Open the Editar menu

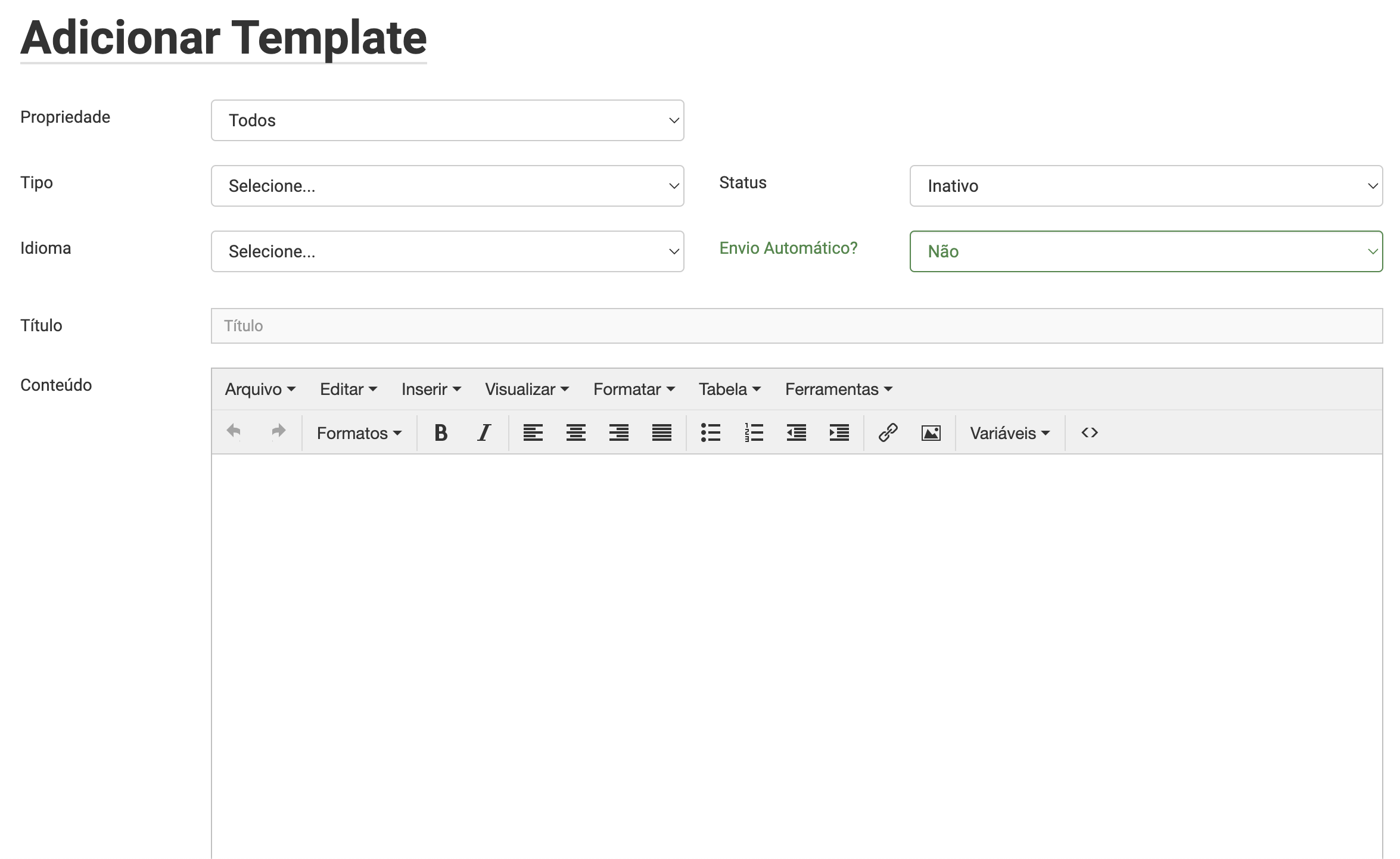(349, 389)
